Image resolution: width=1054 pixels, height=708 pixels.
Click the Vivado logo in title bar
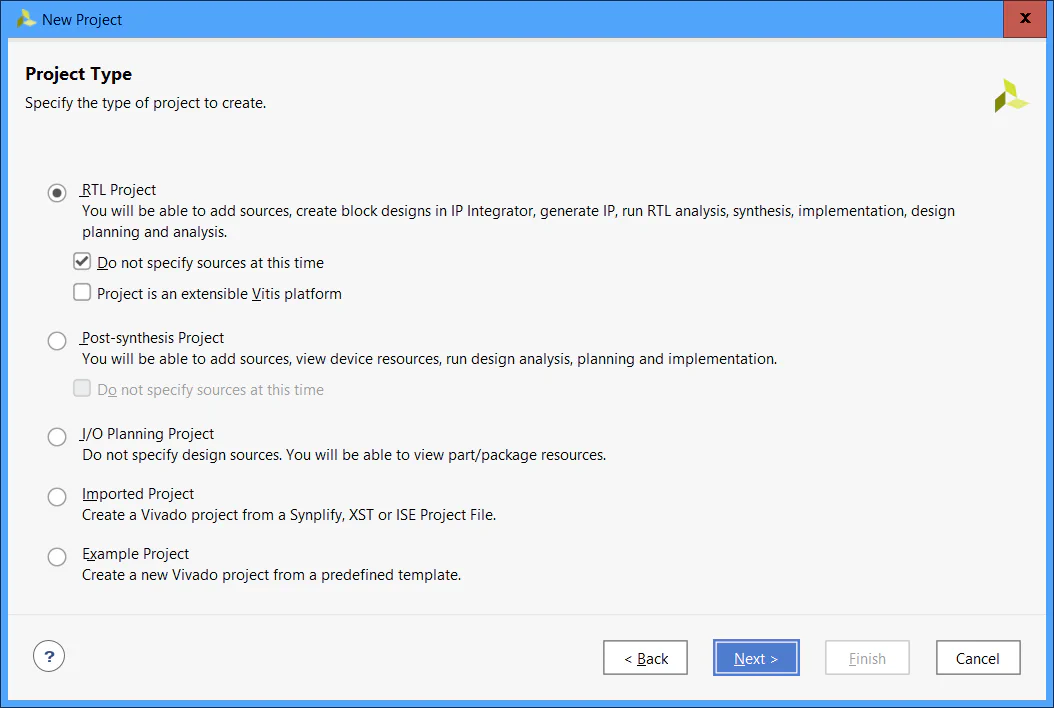point(26,19)
